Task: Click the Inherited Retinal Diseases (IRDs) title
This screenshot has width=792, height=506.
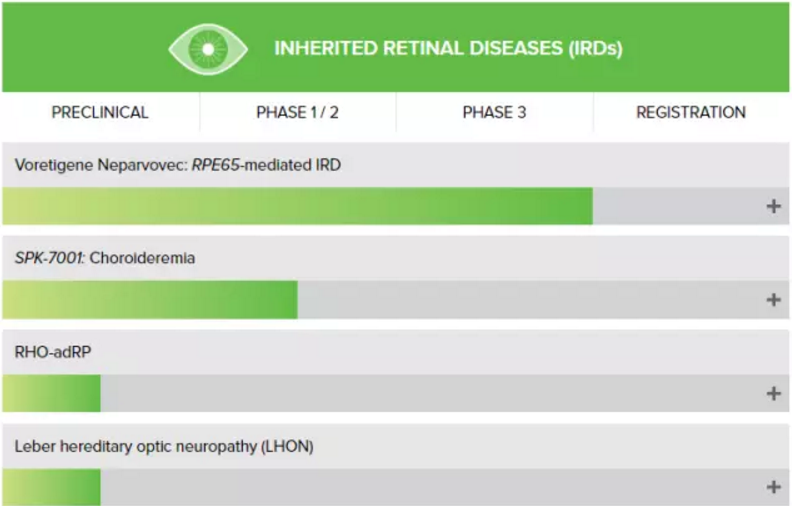Action: tap(449, 48)
